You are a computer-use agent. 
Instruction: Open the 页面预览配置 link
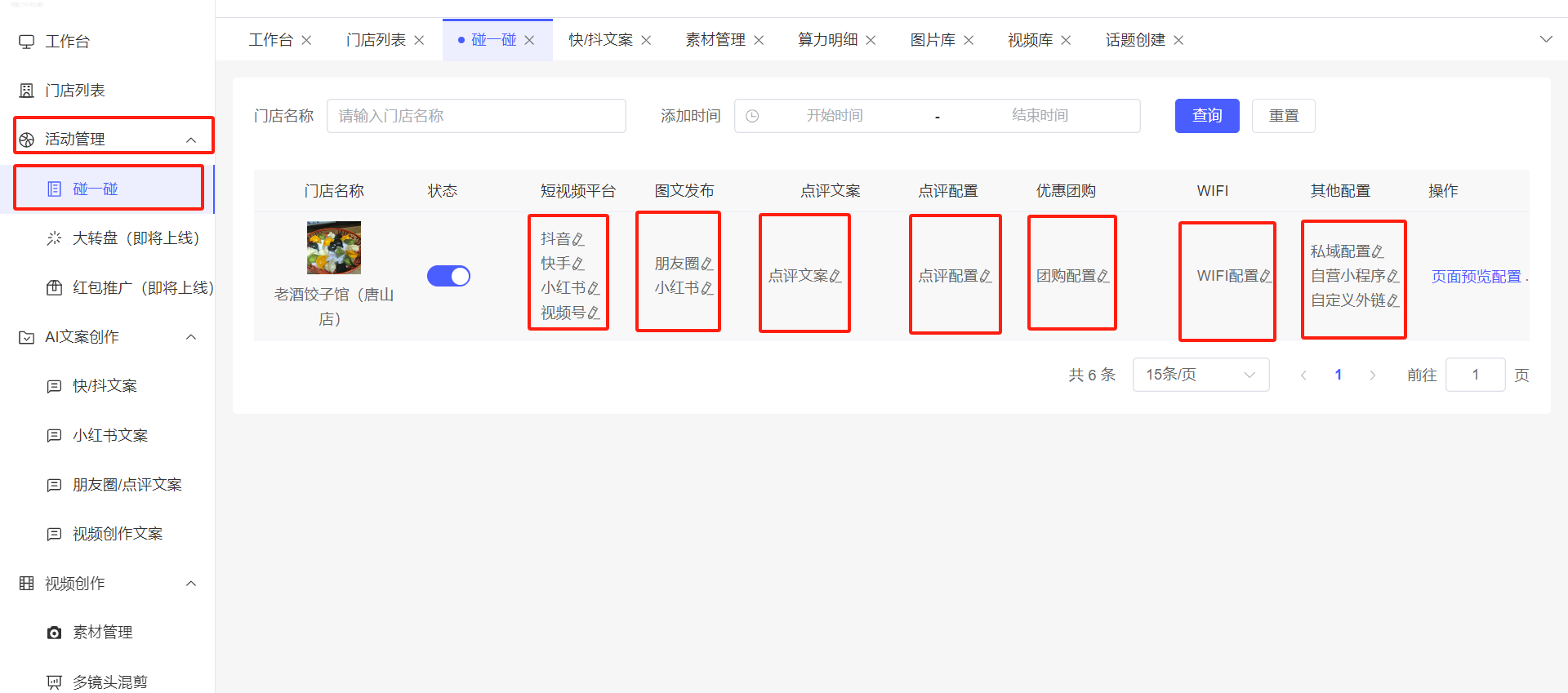tap(1476, 277)
